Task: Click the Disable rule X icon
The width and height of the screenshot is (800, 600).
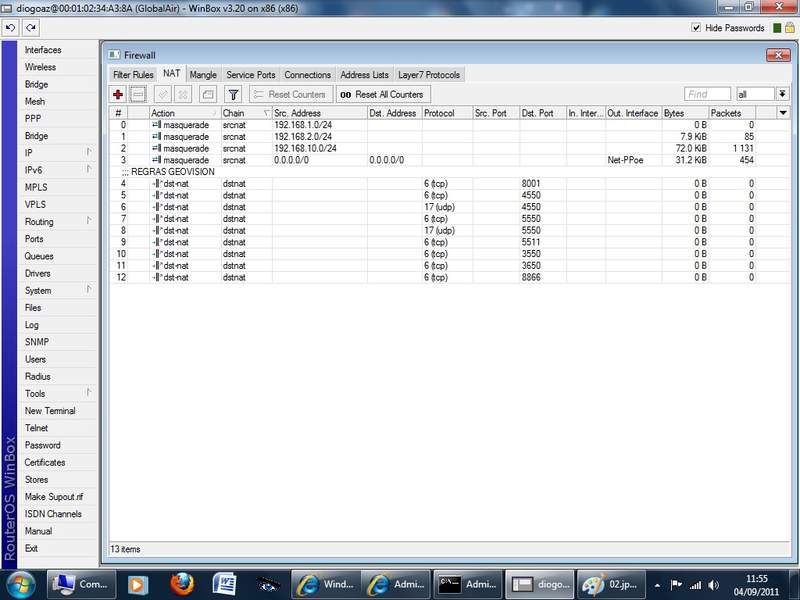Action: pos(183,94)
